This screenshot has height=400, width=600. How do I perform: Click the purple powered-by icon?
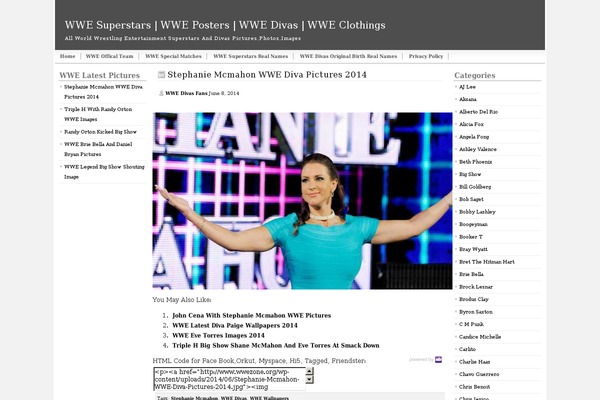point(439,359)
